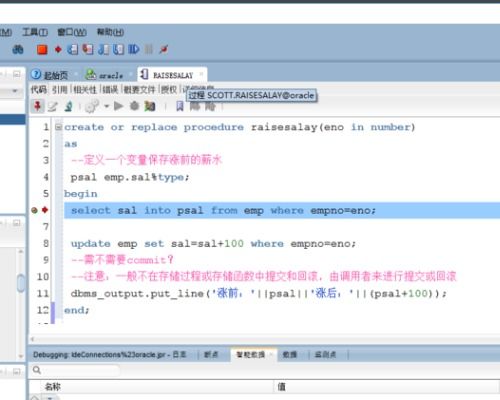Switch to the oracle connection tab
Image resolution: width=500 pixels, height=400 pixels.
click(104, 75)
